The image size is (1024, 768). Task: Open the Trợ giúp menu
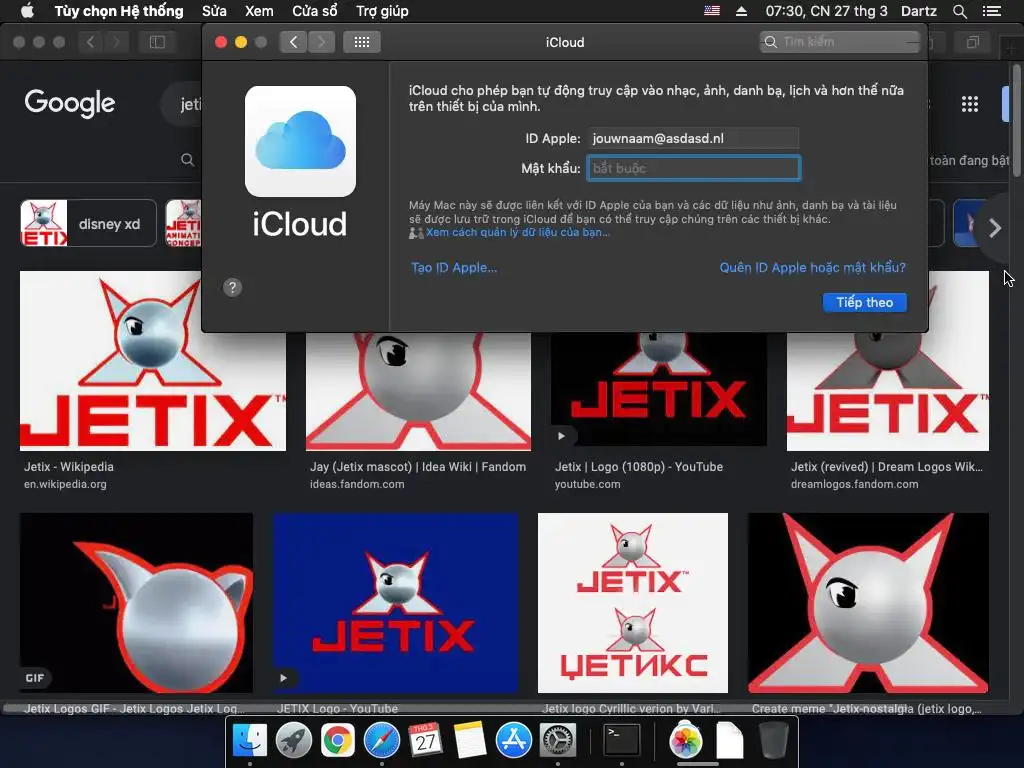(x=382, y=11)
